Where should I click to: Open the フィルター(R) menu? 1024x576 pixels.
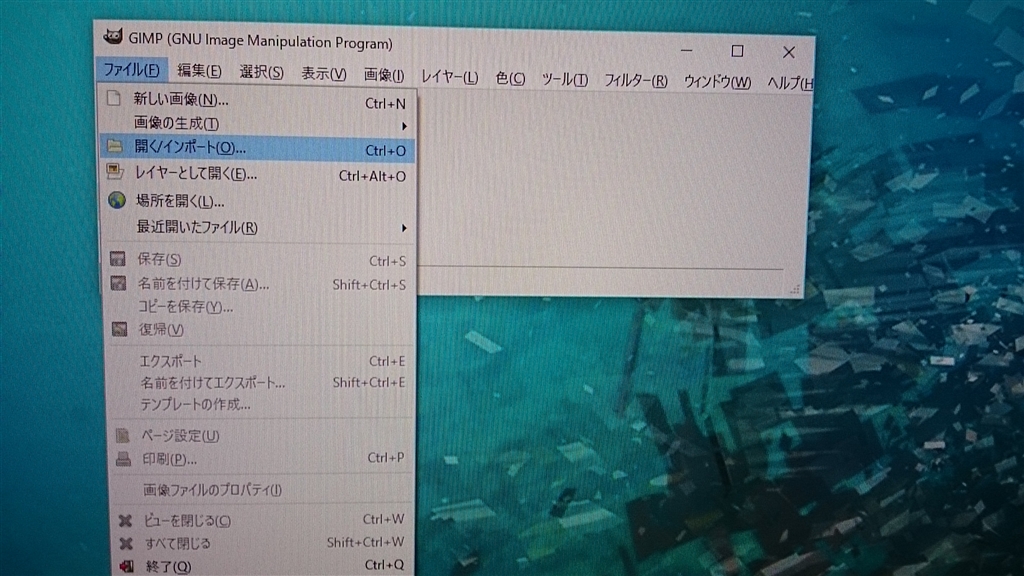point(635,81)
